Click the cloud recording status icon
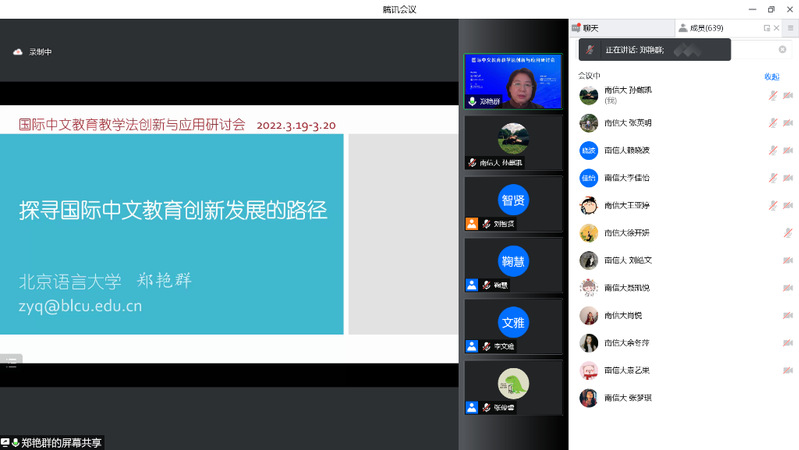Viewport: 799px width, 450px height. [x=17, y=52]
